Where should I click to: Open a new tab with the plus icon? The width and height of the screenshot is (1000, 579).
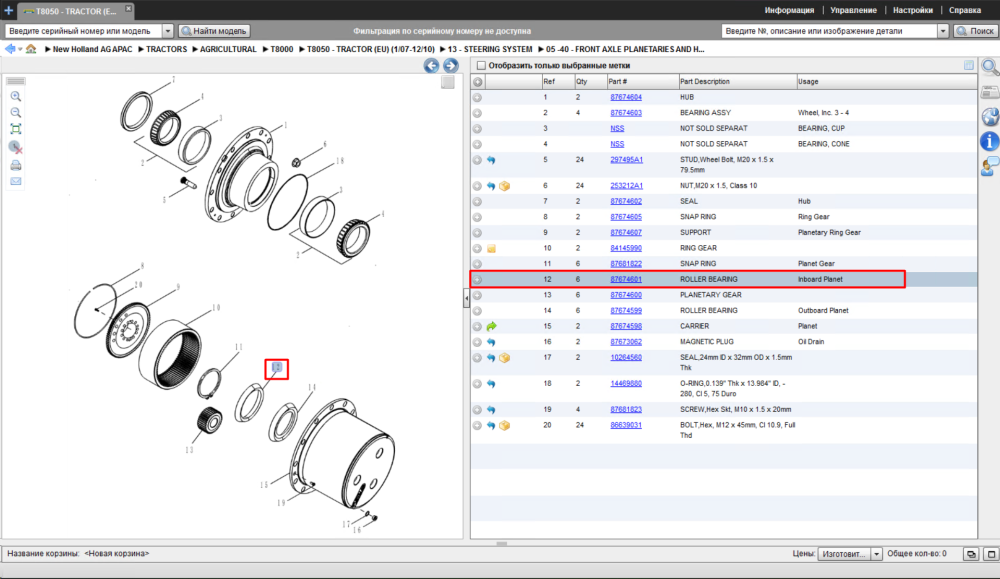coord(8,11)
